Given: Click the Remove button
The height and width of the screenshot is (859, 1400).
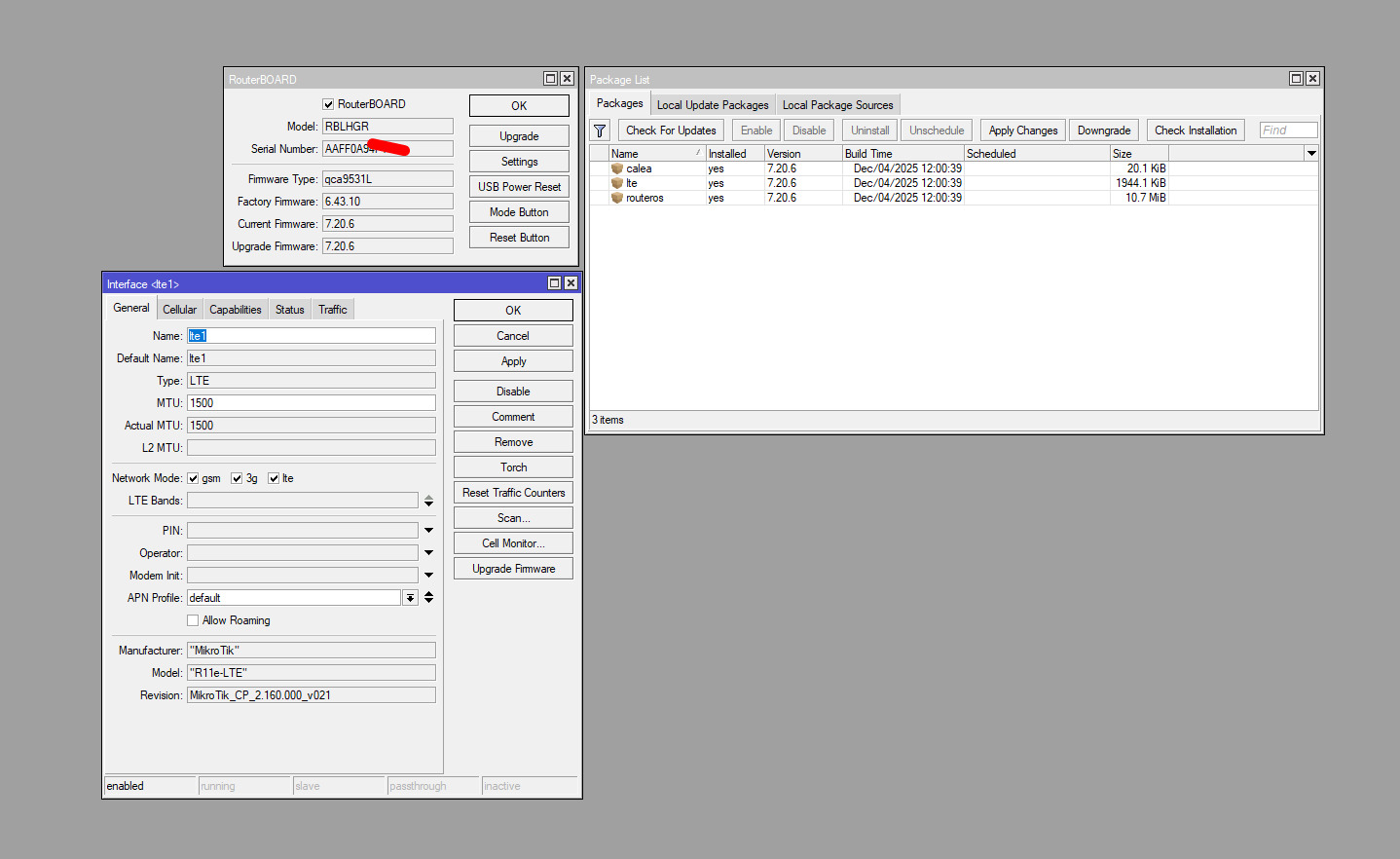Looking at the screenshot, I should pyautogui.click(x=513, y=442).
